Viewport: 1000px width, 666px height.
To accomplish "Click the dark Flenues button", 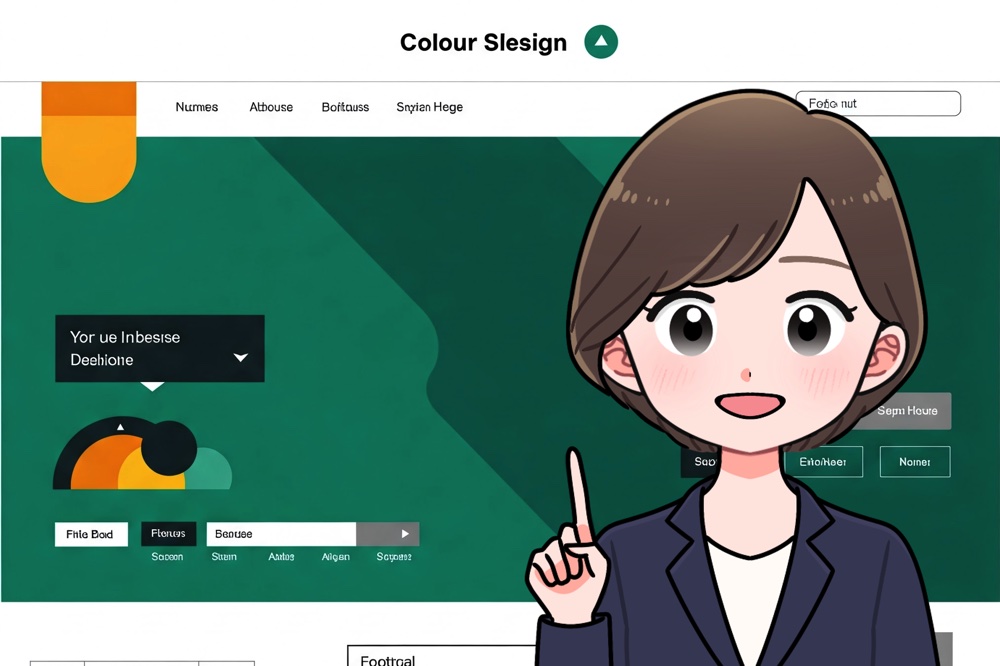I will [168, 534].
